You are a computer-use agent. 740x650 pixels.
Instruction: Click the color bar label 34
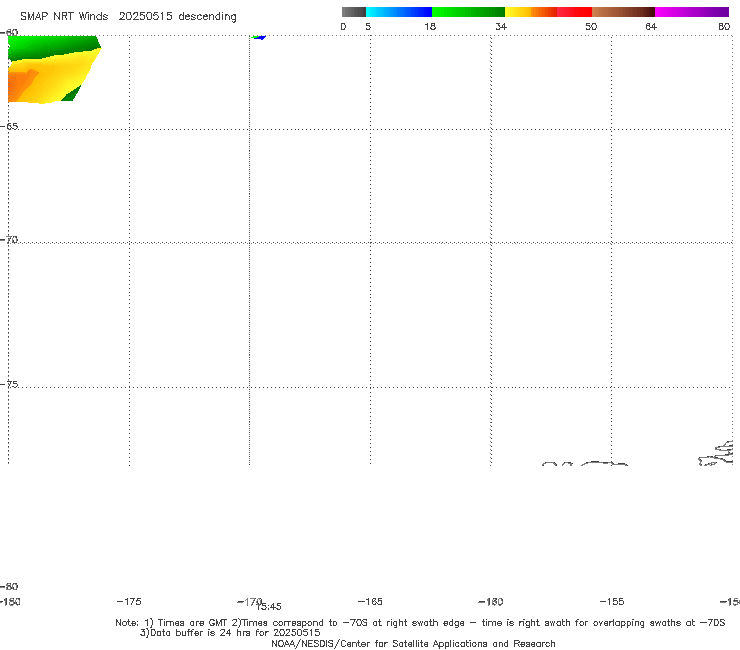(x=501, y=27)
